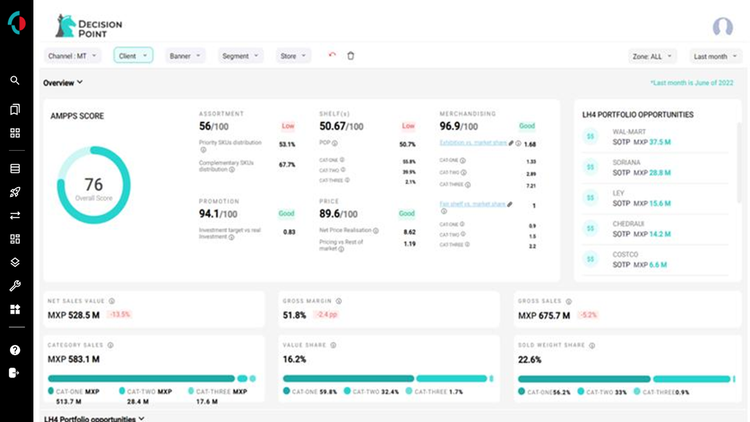750x422 pixels.
Task: Click info icon next to Value Share
Action: tap(333, 345)
